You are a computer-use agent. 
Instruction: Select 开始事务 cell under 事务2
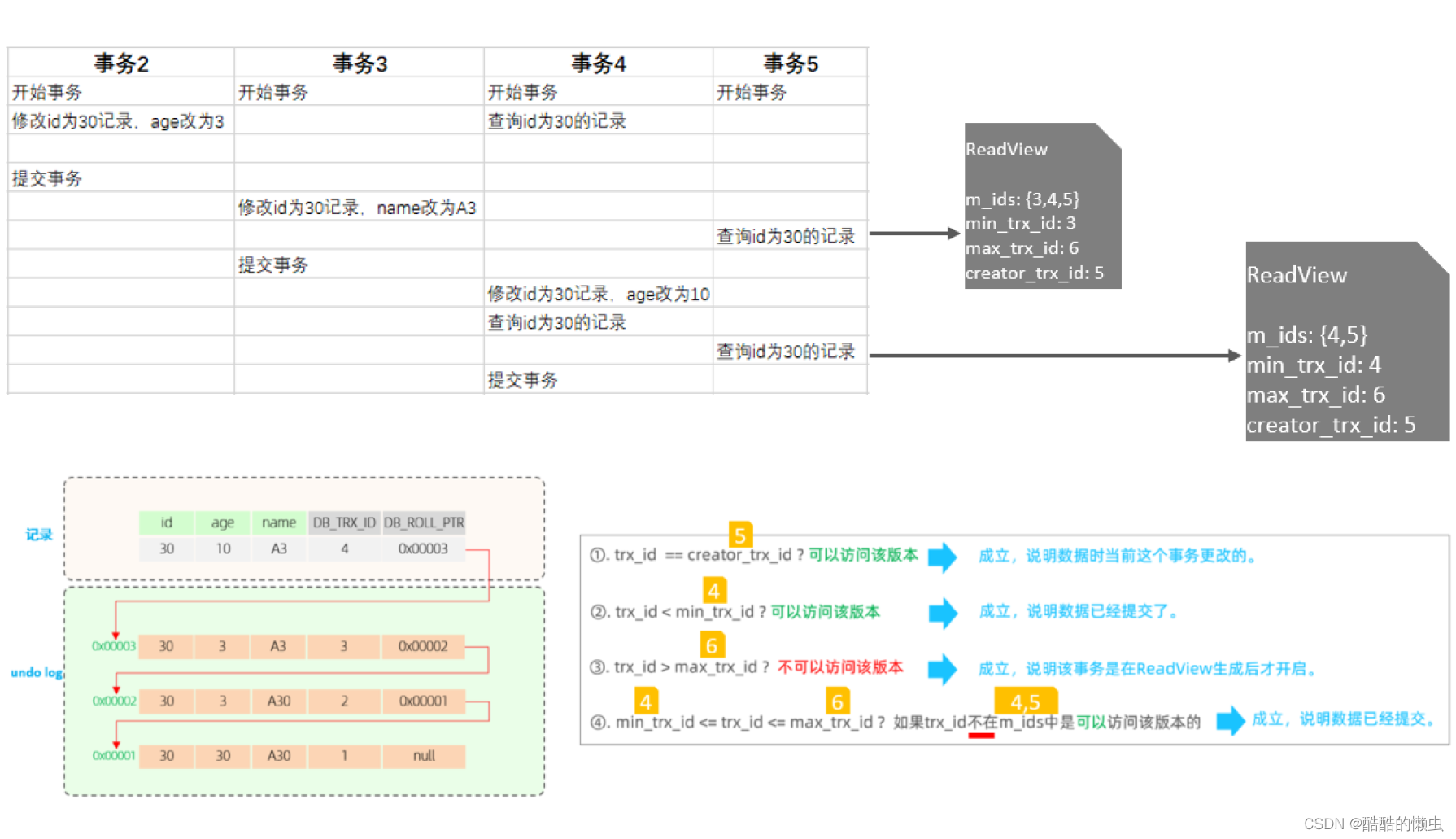pyautogui.click(x=121, y=92)
